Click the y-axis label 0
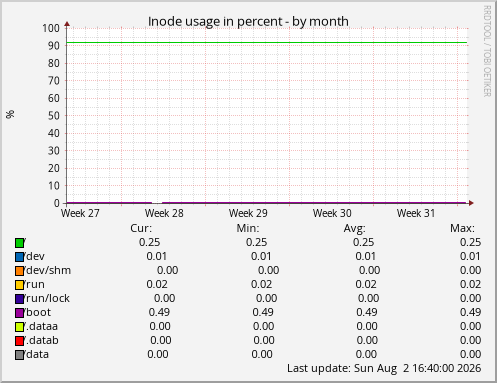Viewport: 497px width, 383px height. [x=57, y=203]
